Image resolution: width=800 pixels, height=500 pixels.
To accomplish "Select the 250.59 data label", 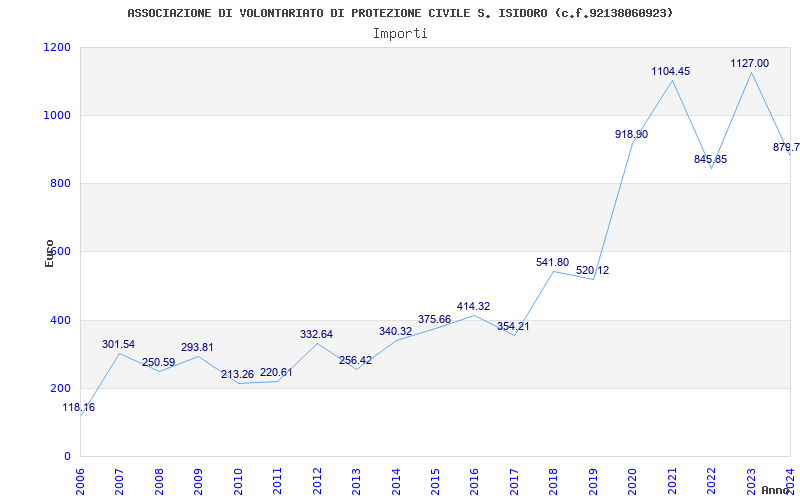I will (x=158, y=362).
